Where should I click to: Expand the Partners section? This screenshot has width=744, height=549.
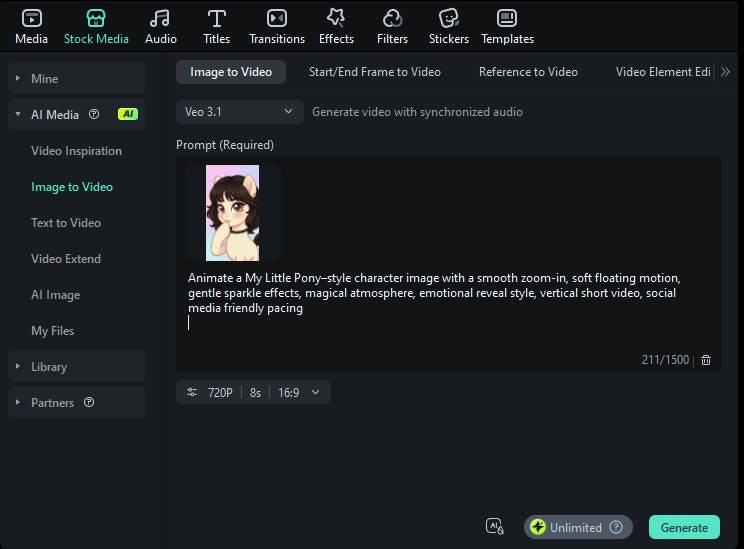[77, 402]
